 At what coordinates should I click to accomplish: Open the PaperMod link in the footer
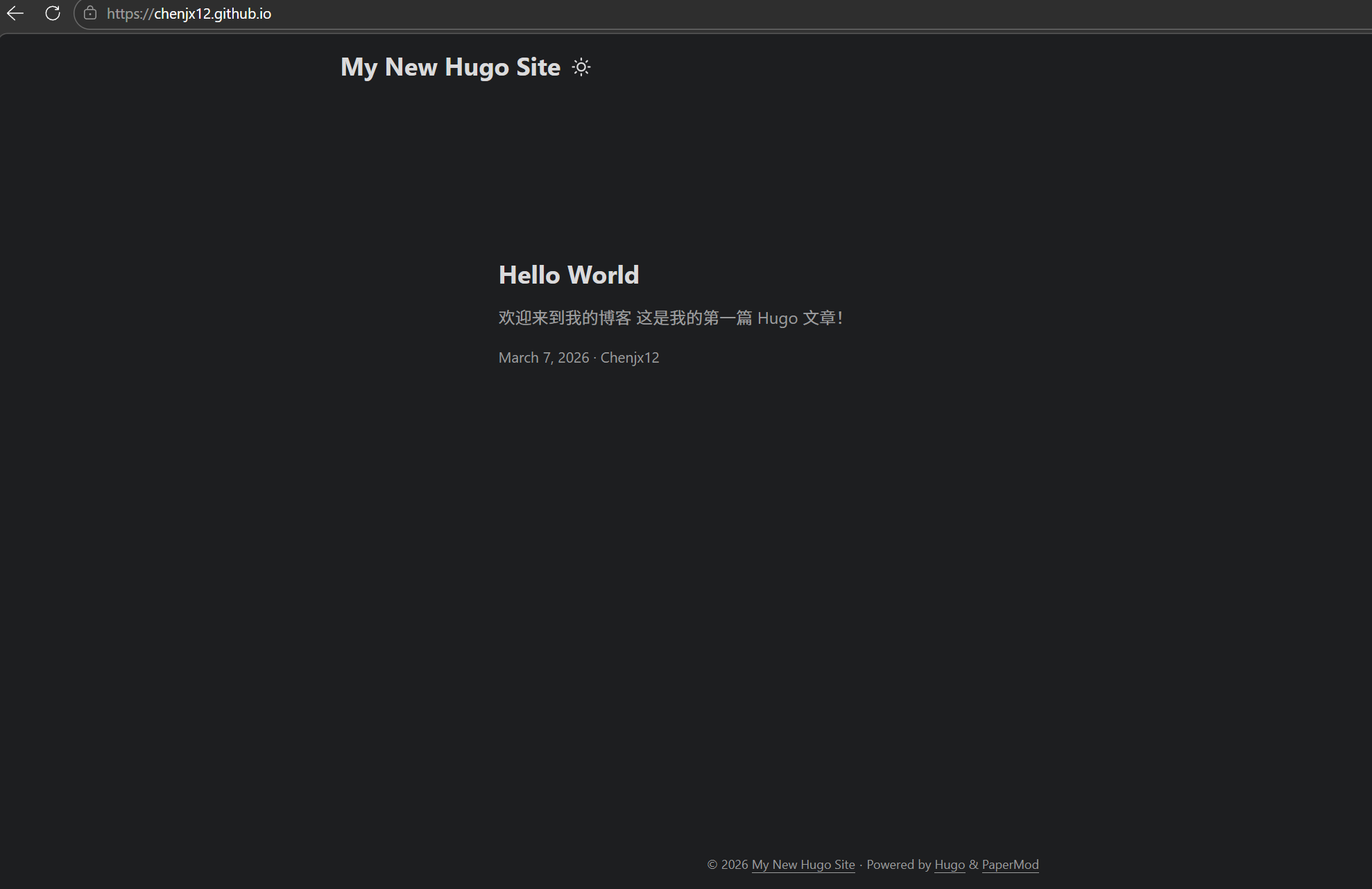(x=1010, y=865)
